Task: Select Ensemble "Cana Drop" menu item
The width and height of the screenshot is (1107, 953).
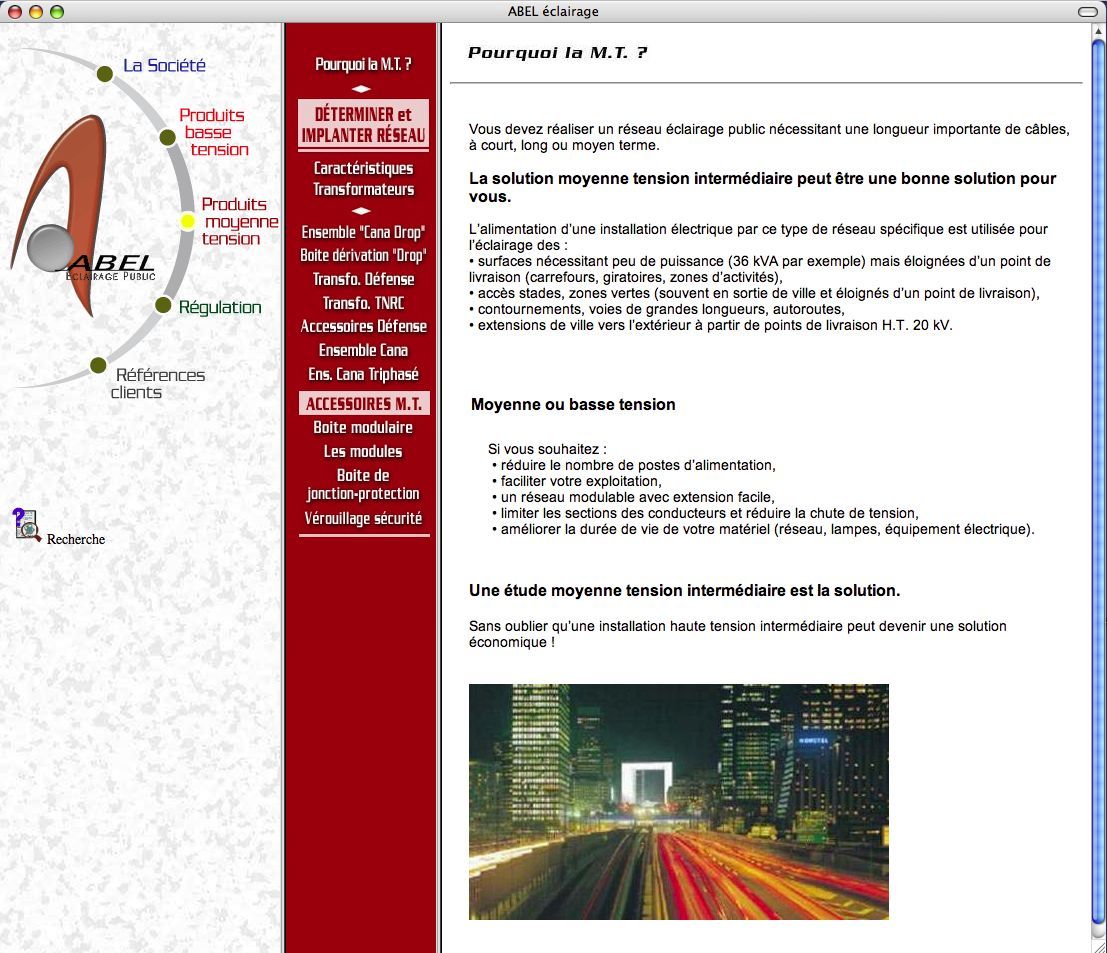Action: (363, 232)
